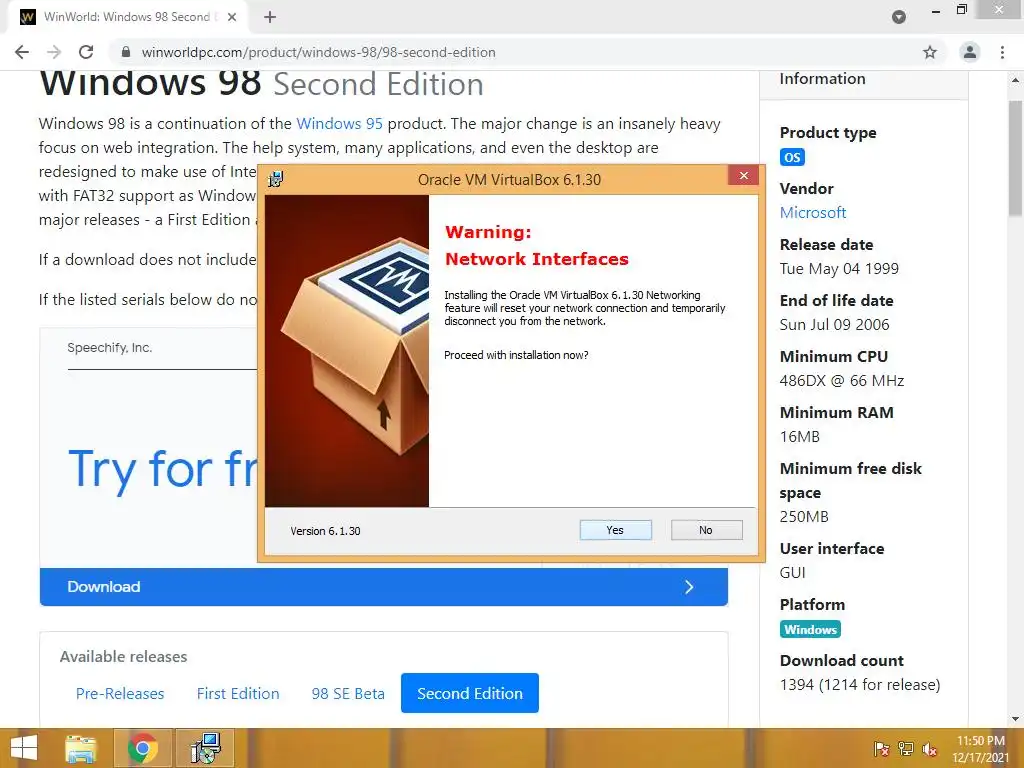Bookmark this page with the star icon
Image resolution: width=1024 pixels, height=768 pixels.
point(930,52)
